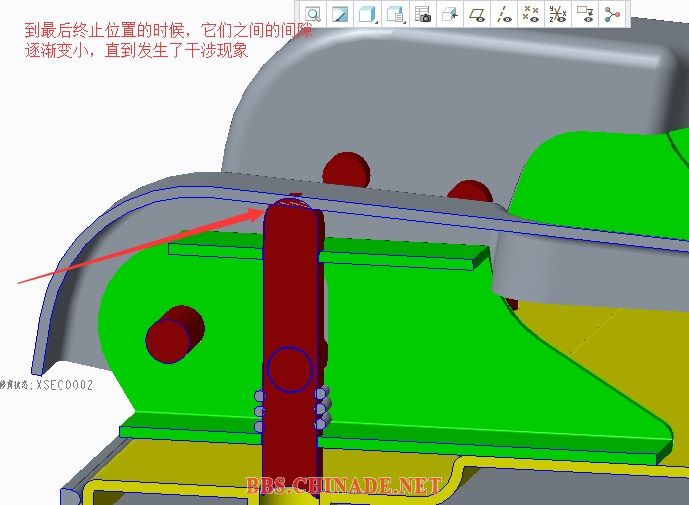Toggle annotation display icon
689x505 pixels.
585,14
